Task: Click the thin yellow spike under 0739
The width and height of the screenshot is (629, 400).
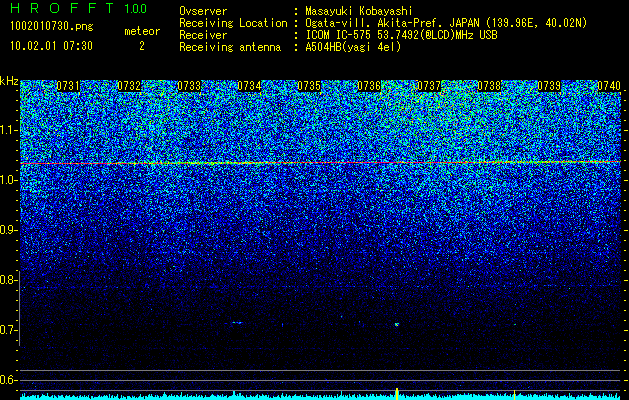Action: coord(514,394)
